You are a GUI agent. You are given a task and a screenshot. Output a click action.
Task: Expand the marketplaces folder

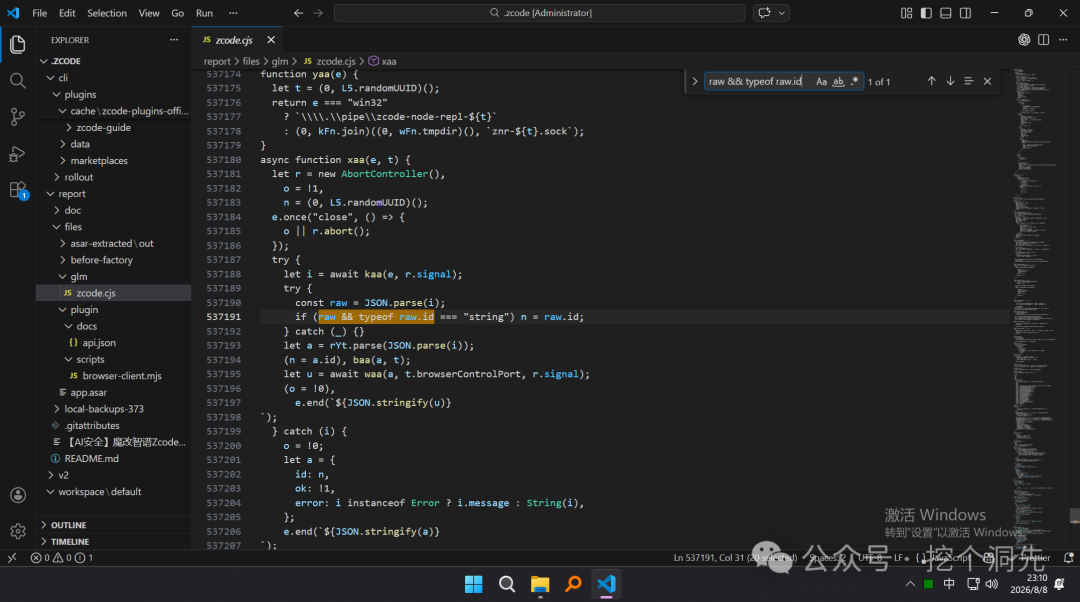pyautogui.click(x=114, y=160)
